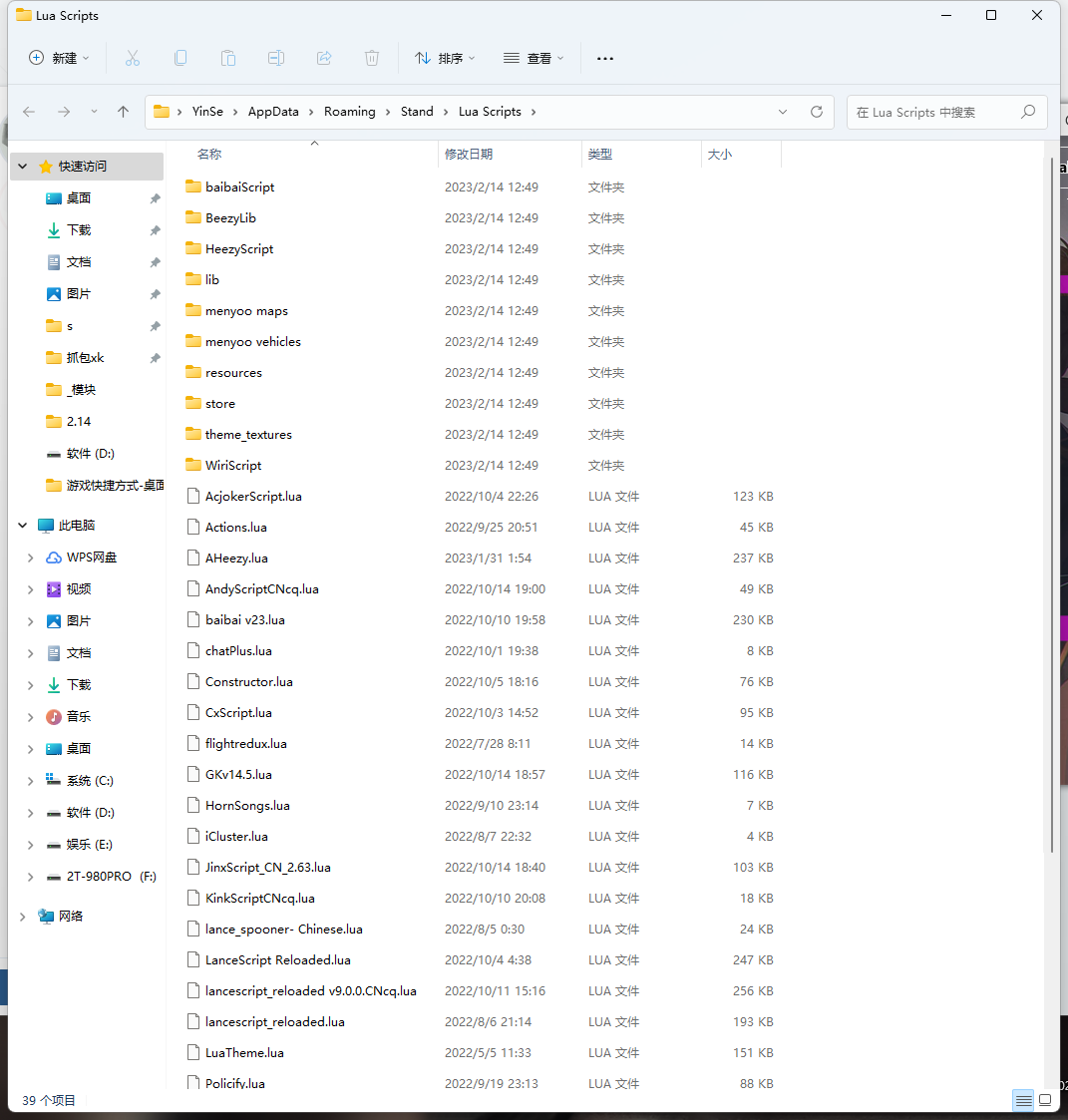Refresh the current folder view
This screenshot has width=1068, height=1120.
pyautogui.click(x=817, y=112)
